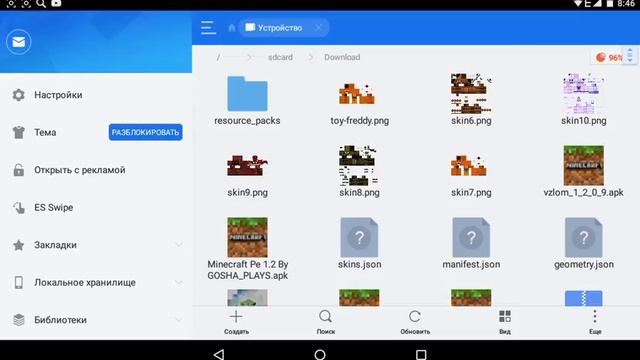640x360 pixels.
Task: Click the Библиотеки stack icon
Action: coord(18,320)
